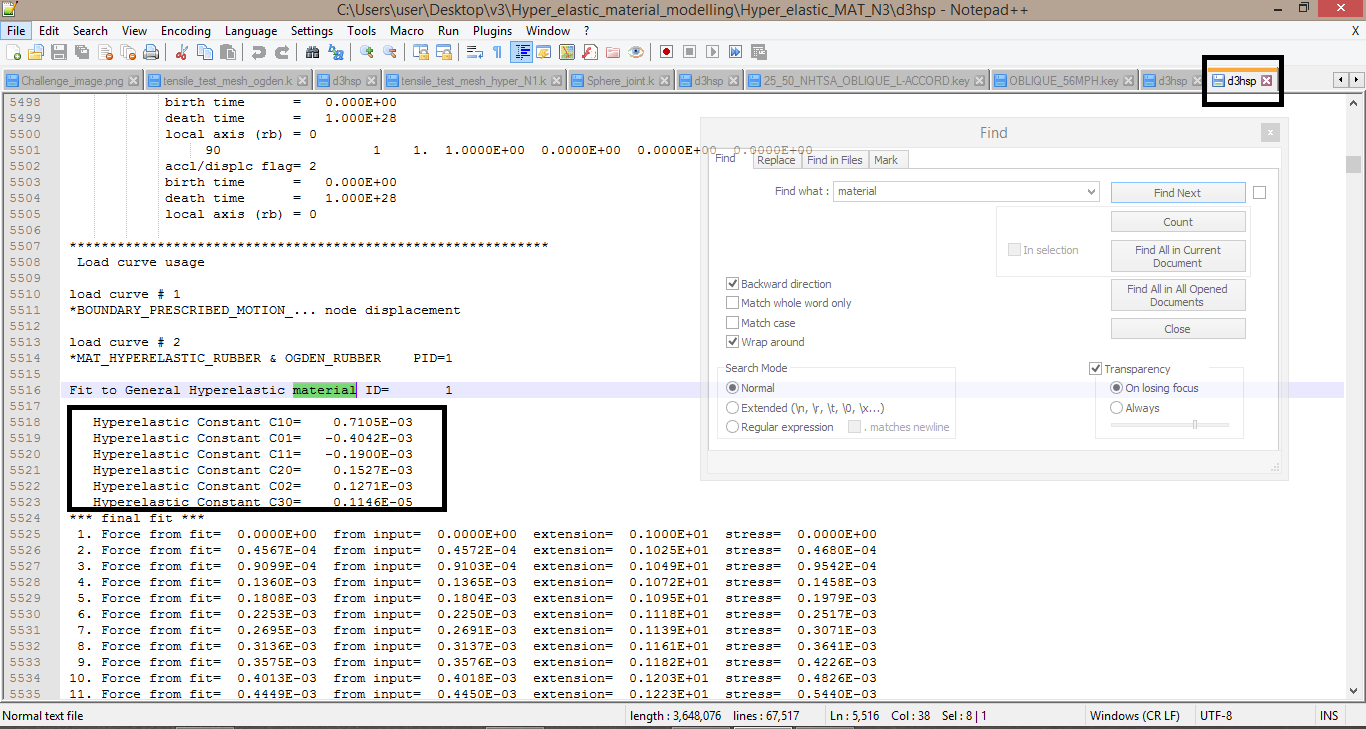Expand the Find what history dropdown
This screenshot has height=729, width=1366.
[x=1091, y=191]
